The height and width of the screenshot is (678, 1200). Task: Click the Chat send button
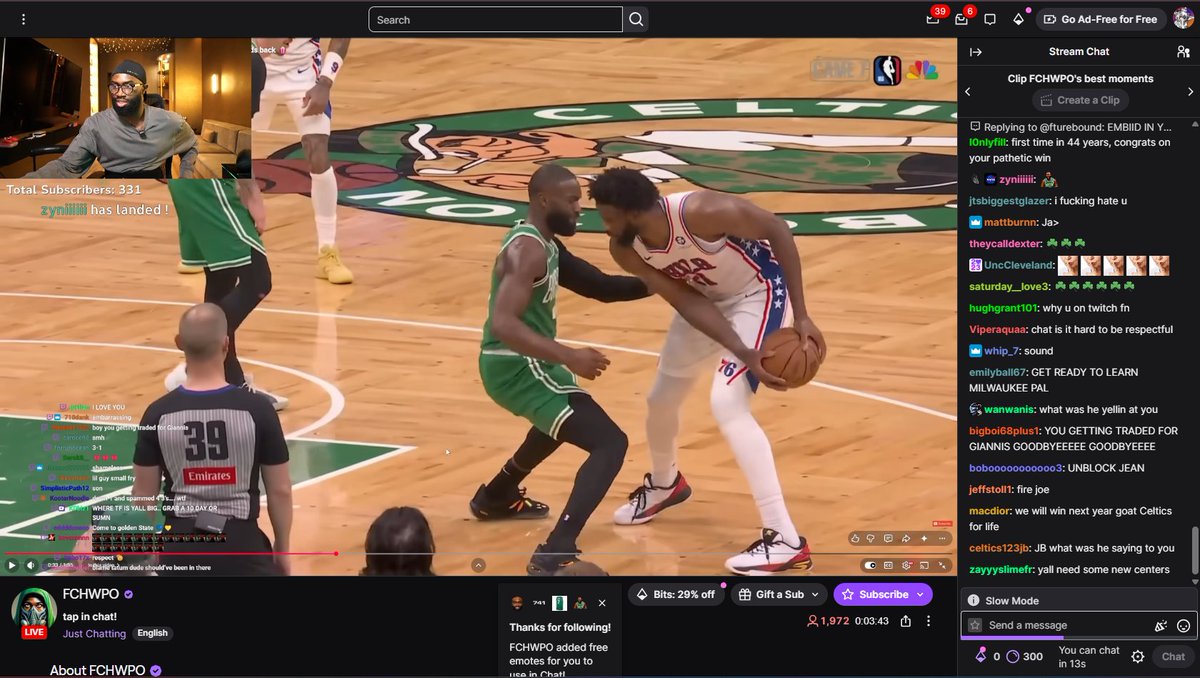click(x=1173, y=657)
